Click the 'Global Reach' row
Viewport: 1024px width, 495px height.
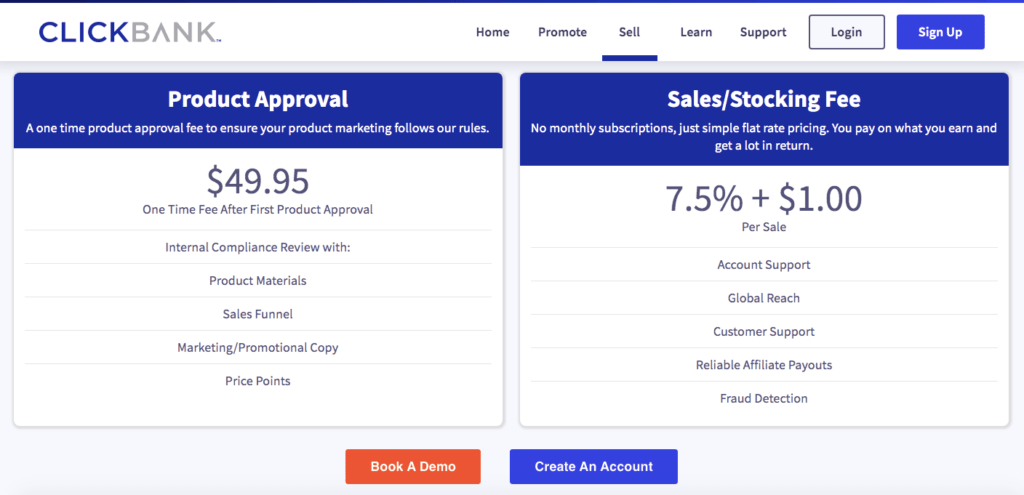coord(763,298)
